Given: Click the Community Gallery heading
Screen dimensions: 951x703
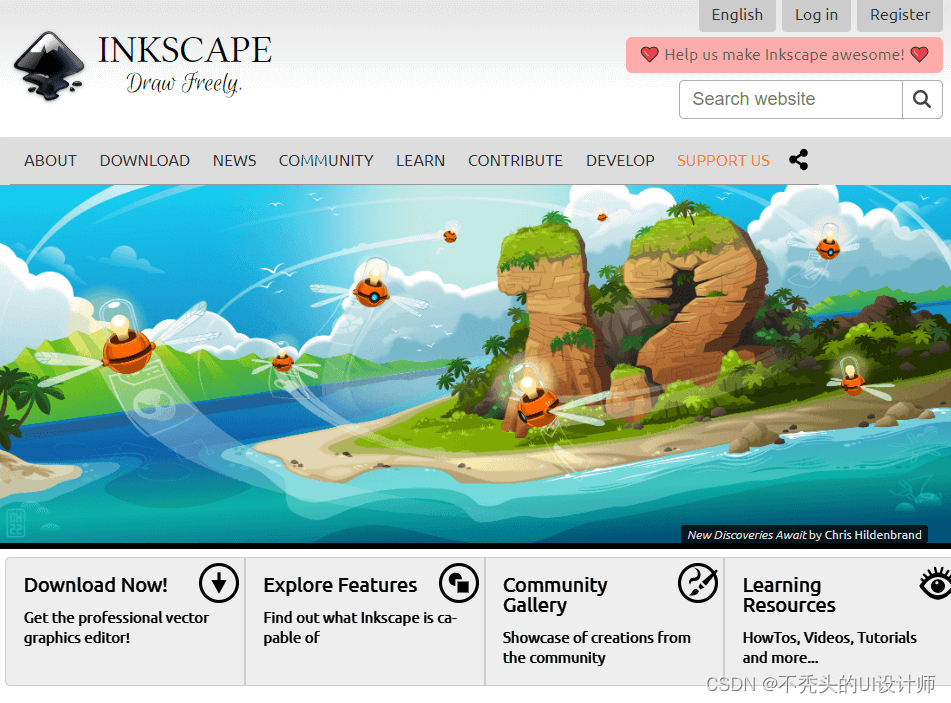Looking at the screenshot, I should click(555, 594).
